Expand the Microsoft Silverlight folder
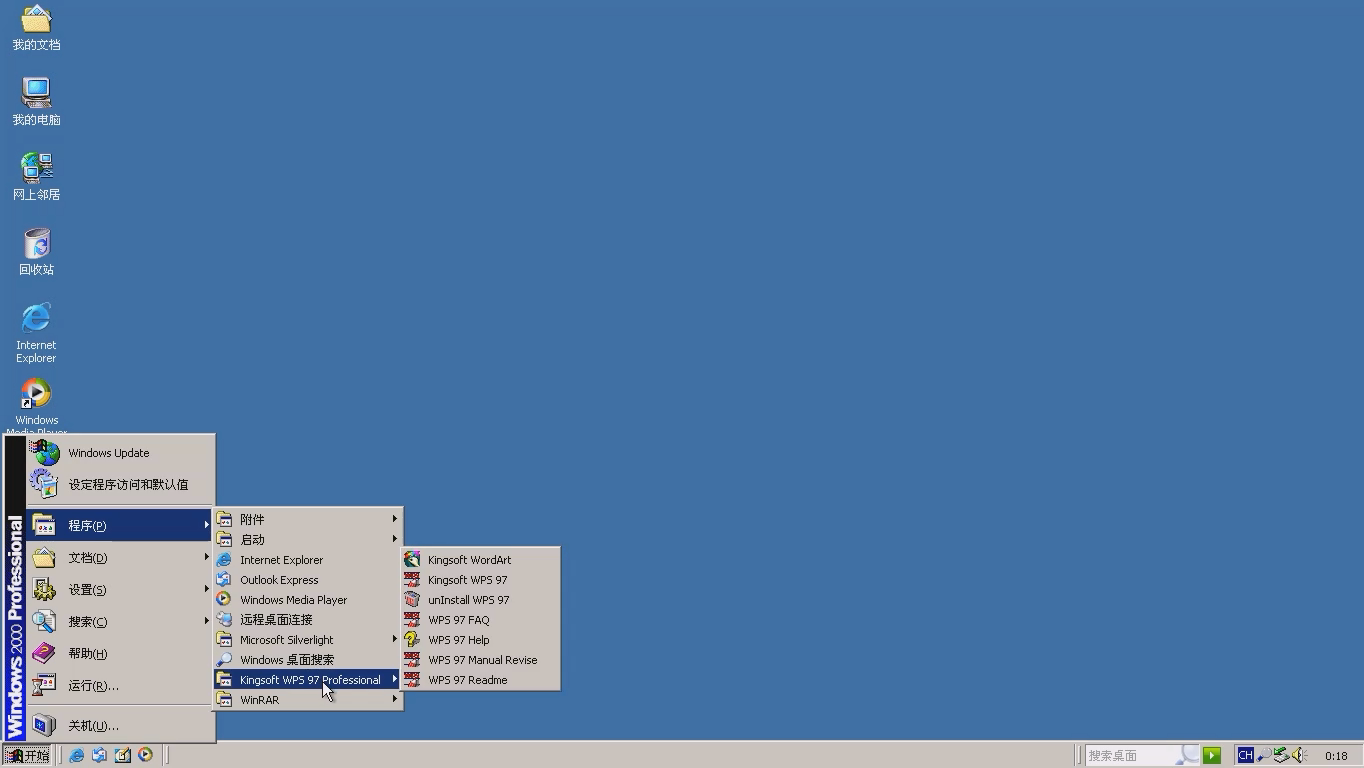1364x768 pixels. pos(308,639)
